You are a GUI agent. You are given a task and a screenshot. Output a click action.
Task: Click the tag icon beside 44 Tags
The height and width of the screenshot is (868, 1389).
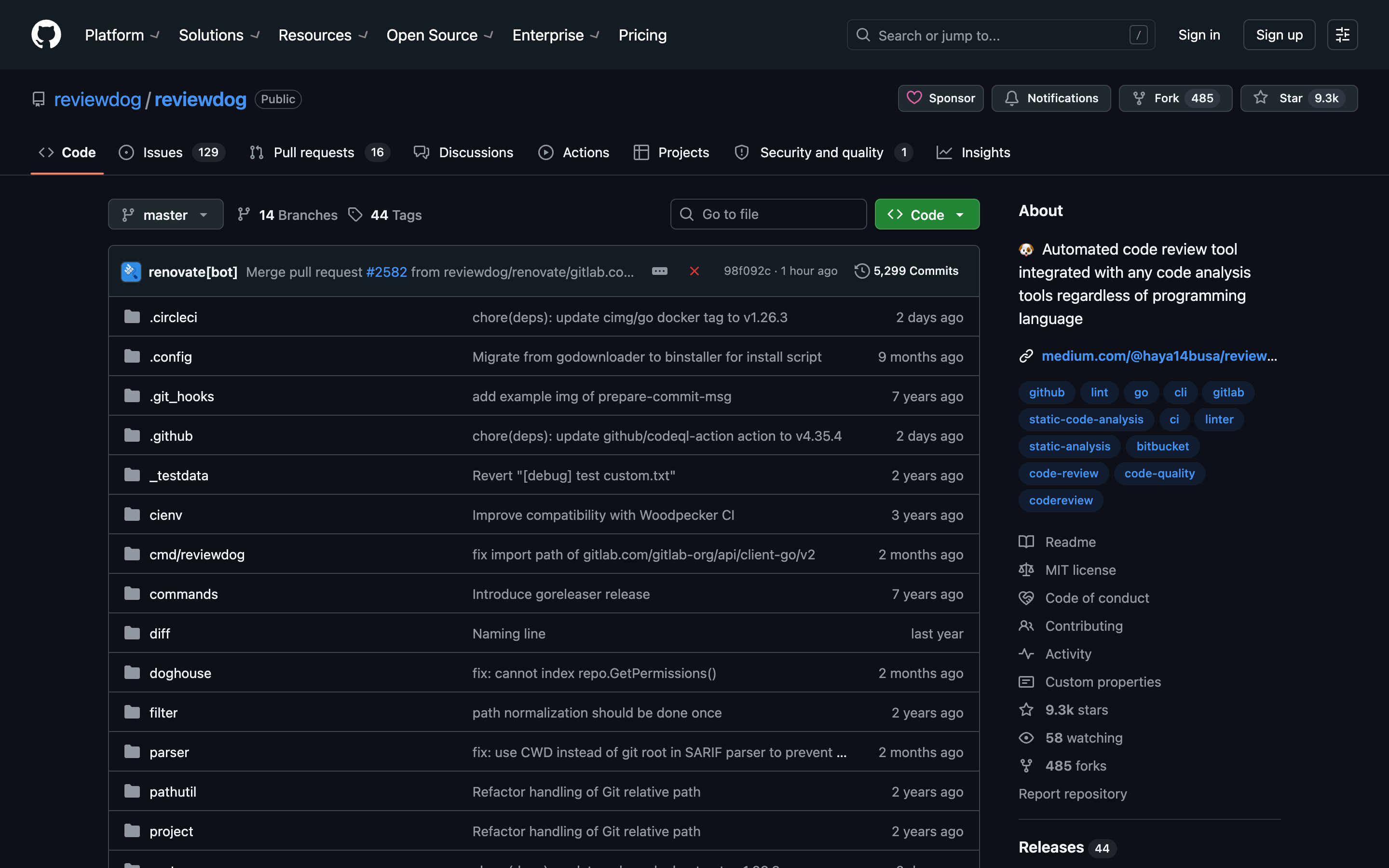[355, 215]
